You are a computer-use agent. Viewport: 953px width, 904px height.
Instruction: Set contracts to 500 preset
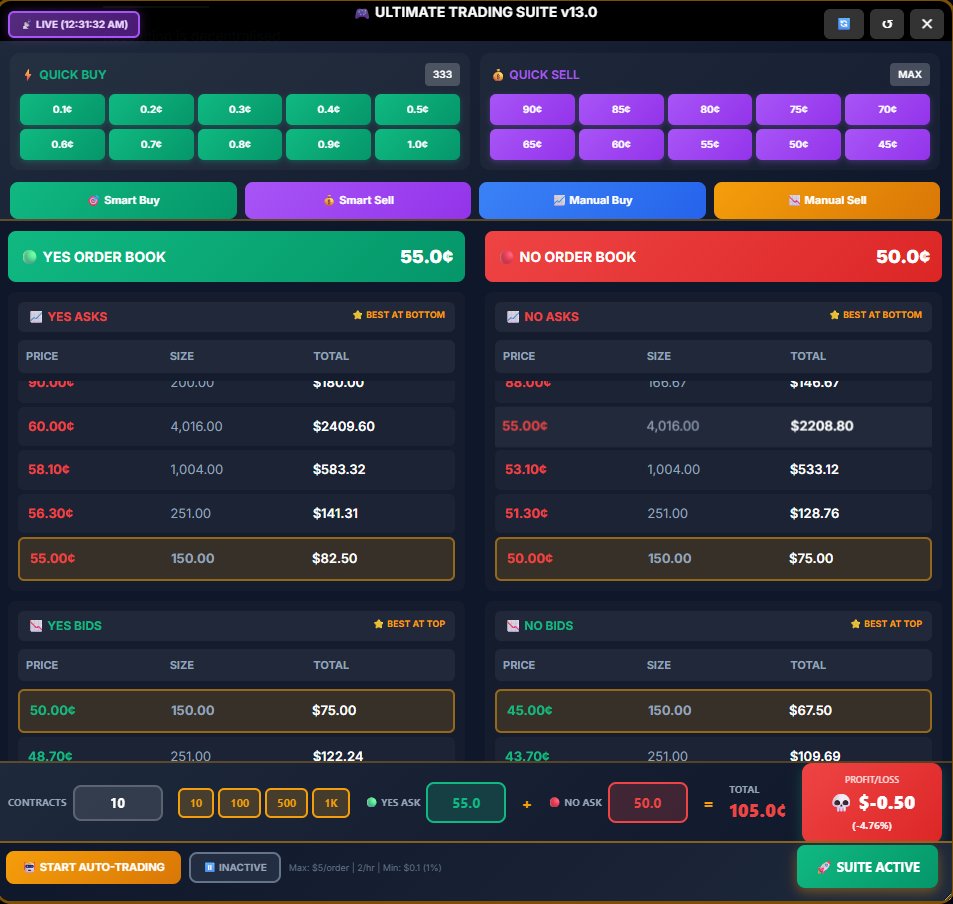(x=286, y=803)
